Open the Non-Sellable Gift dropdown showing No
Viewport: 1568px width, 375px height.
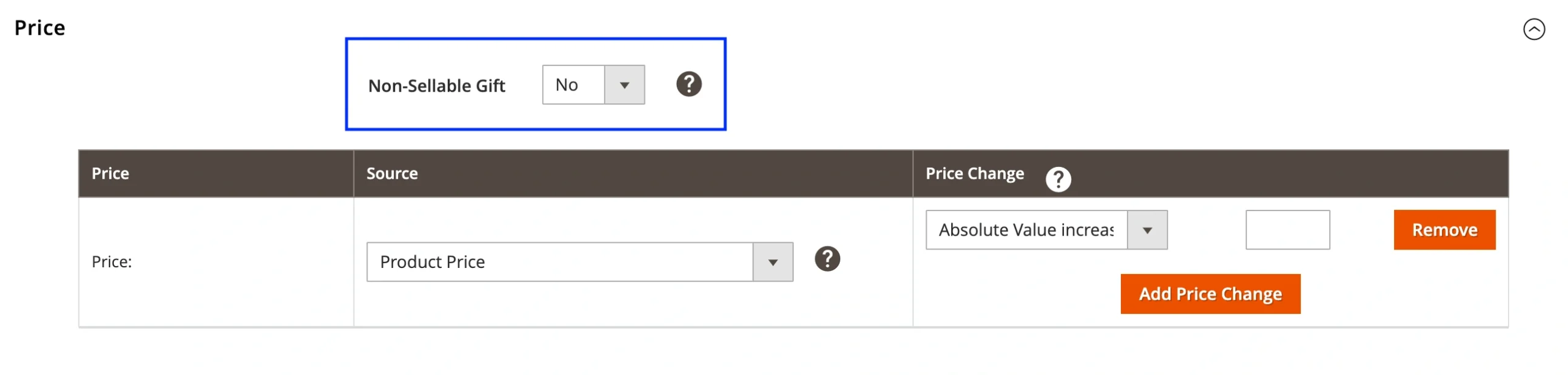573,85
